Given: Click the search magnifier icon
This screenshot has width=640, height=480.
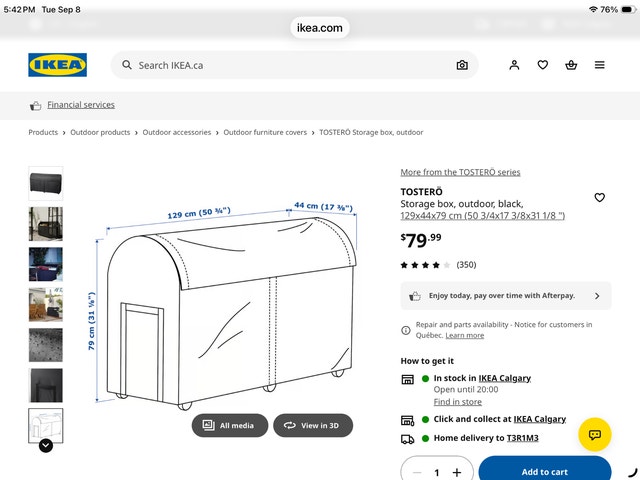Looking at the screenshot, I should (127, 65).
